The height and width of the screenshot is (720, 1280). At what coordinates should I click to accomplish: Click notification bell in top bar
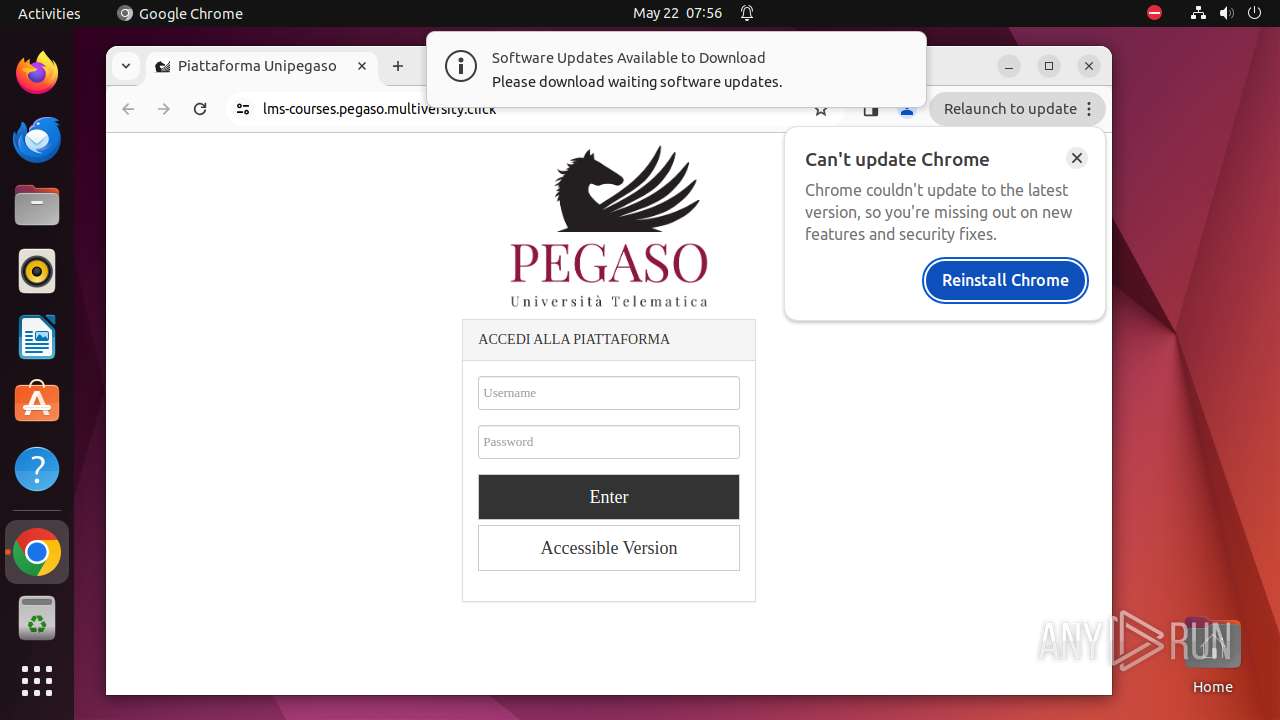tap(747, 13)
